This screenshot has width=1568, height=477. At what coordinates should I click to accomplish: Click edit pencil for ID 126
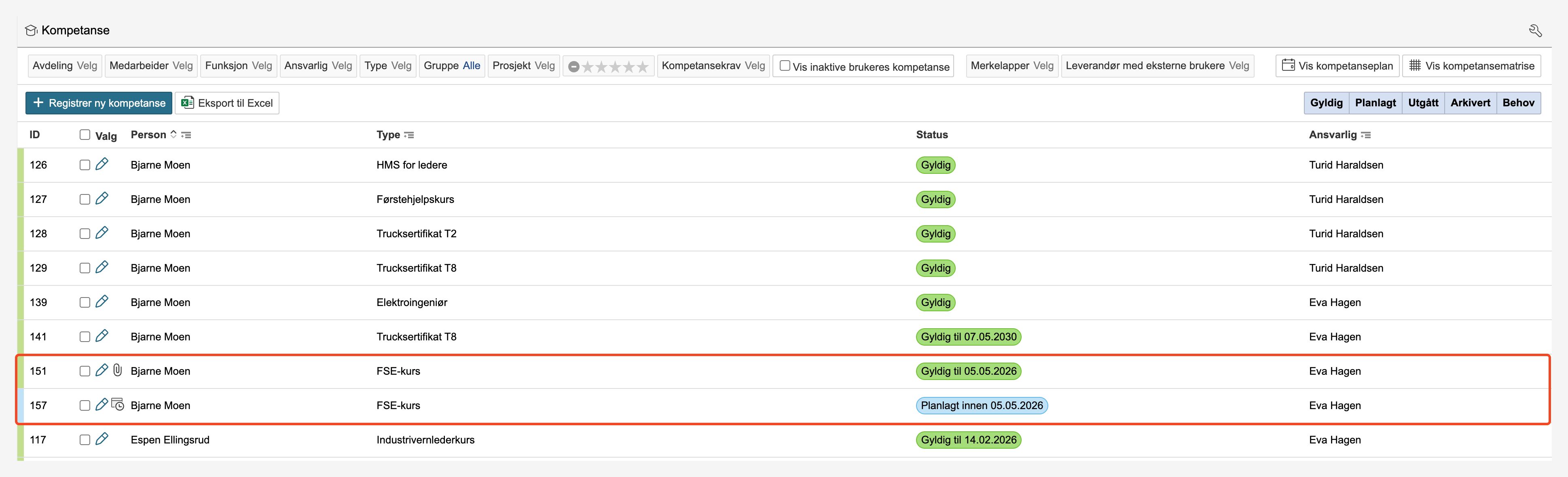(102, 164)
